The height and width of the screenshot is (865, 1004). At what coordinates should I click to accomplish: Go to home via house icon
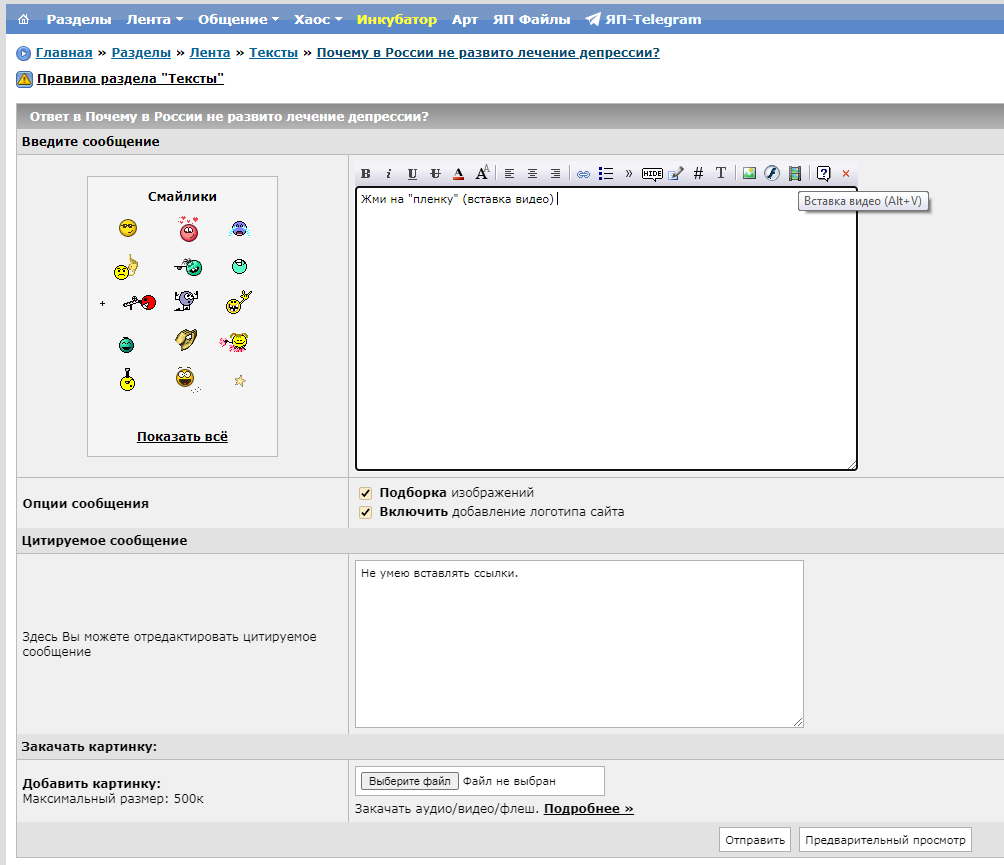pyautogui.click(x=24, y=19)
